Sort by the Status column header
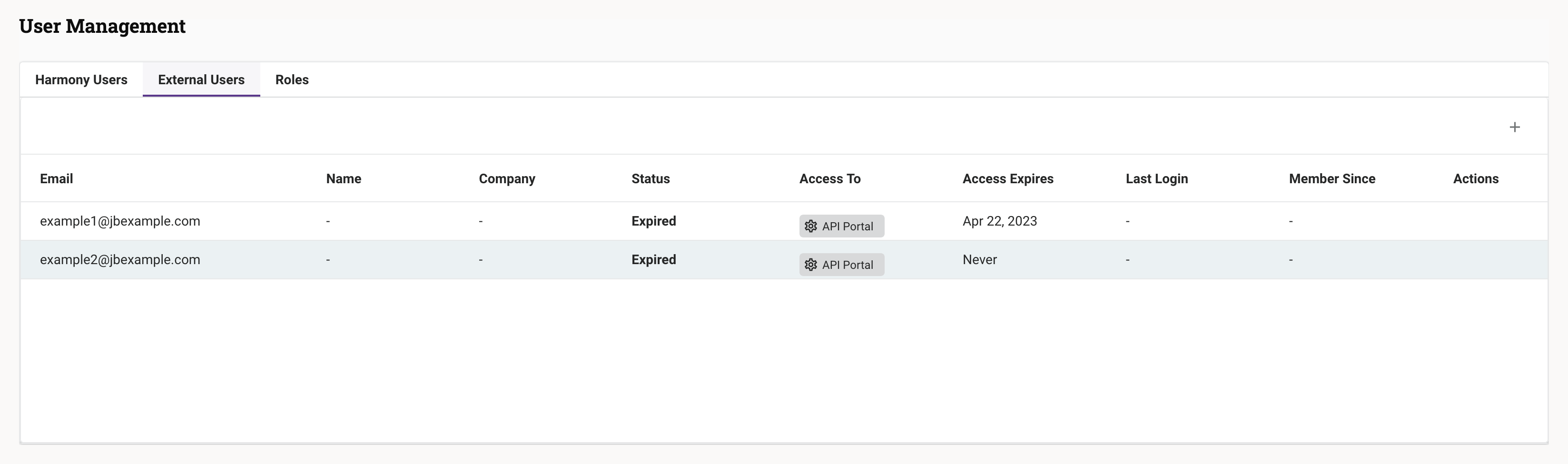Image resolution: width=1568 pixels, height=464 pixels. (x=650, y=178)
